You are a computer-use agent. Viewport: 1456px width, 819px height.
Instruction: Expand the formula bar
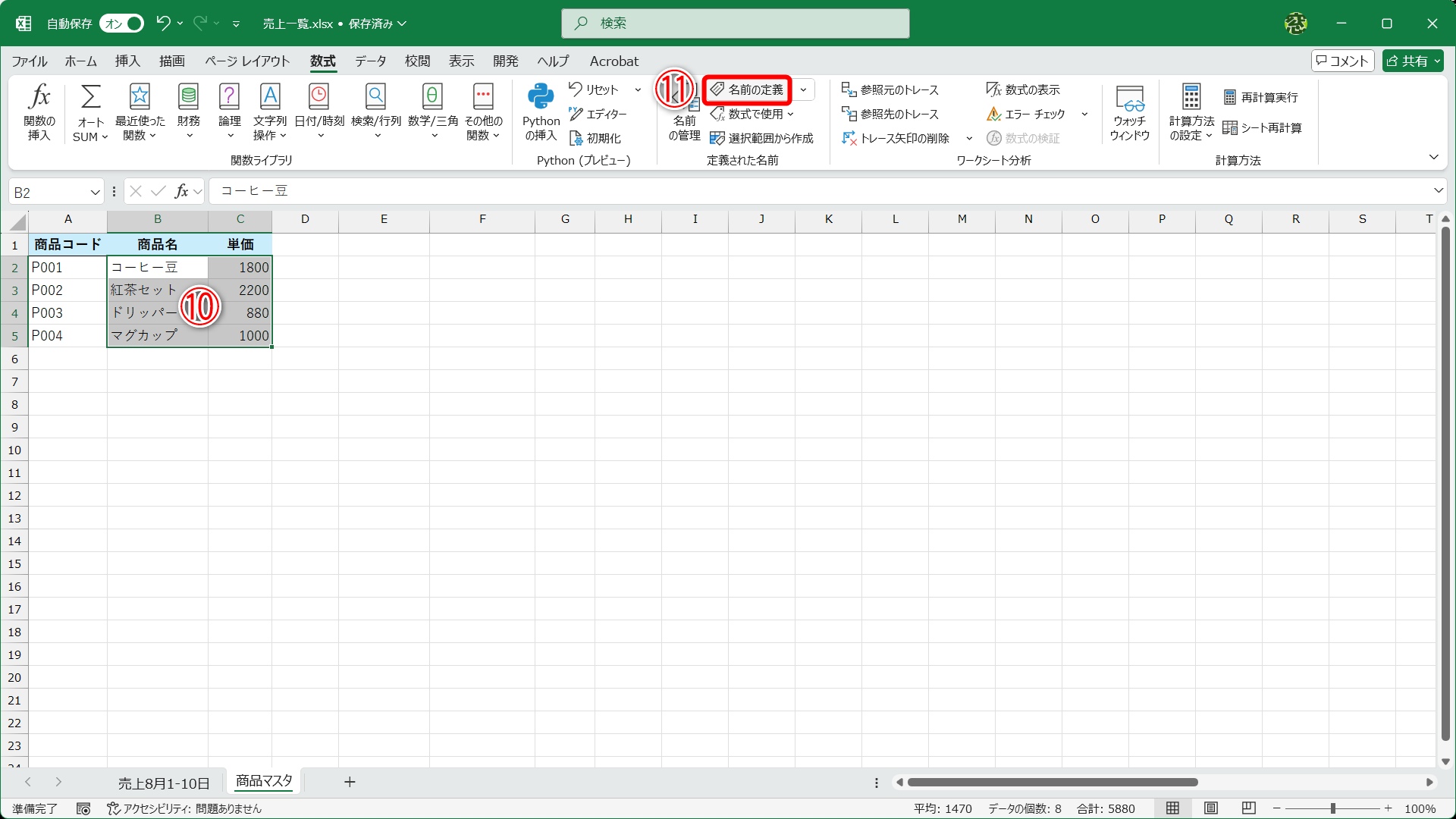[x=1438, y=191]
